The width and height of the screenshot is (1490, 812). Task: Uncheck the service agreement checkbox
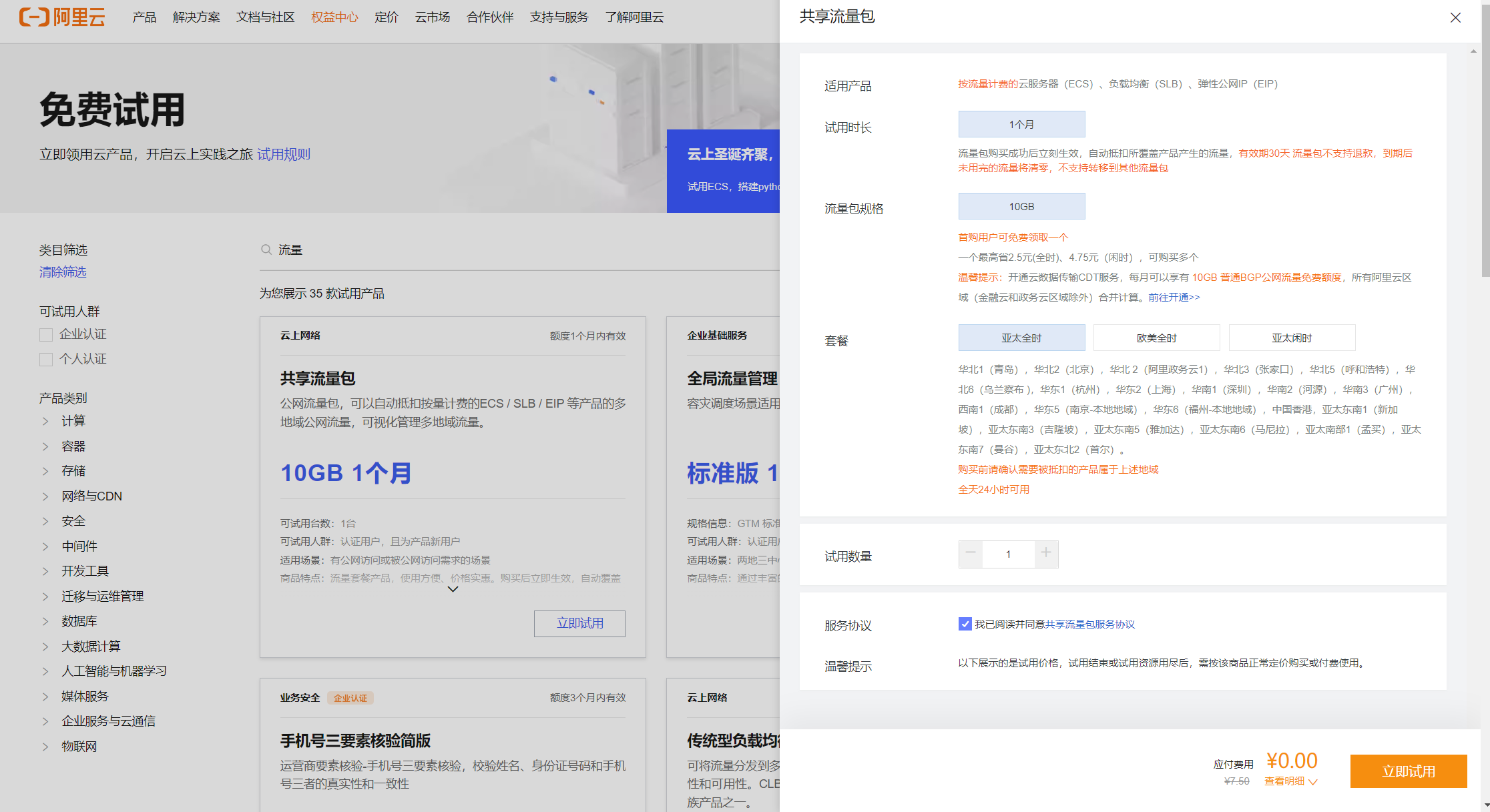(x=965, y=624)
